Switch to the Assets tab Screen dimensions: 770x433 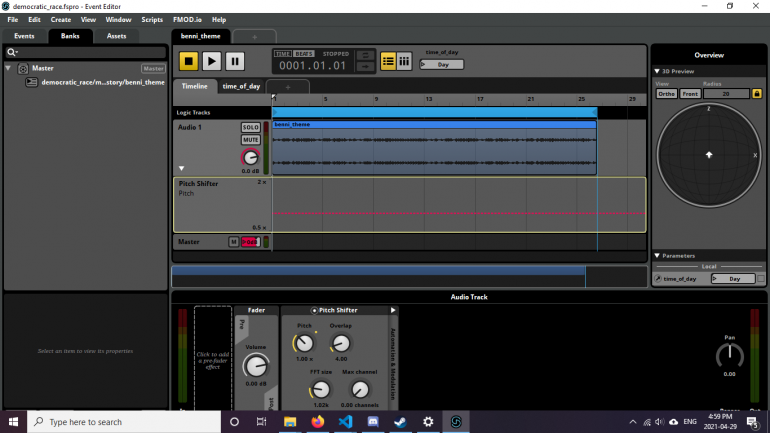[117, 36]
